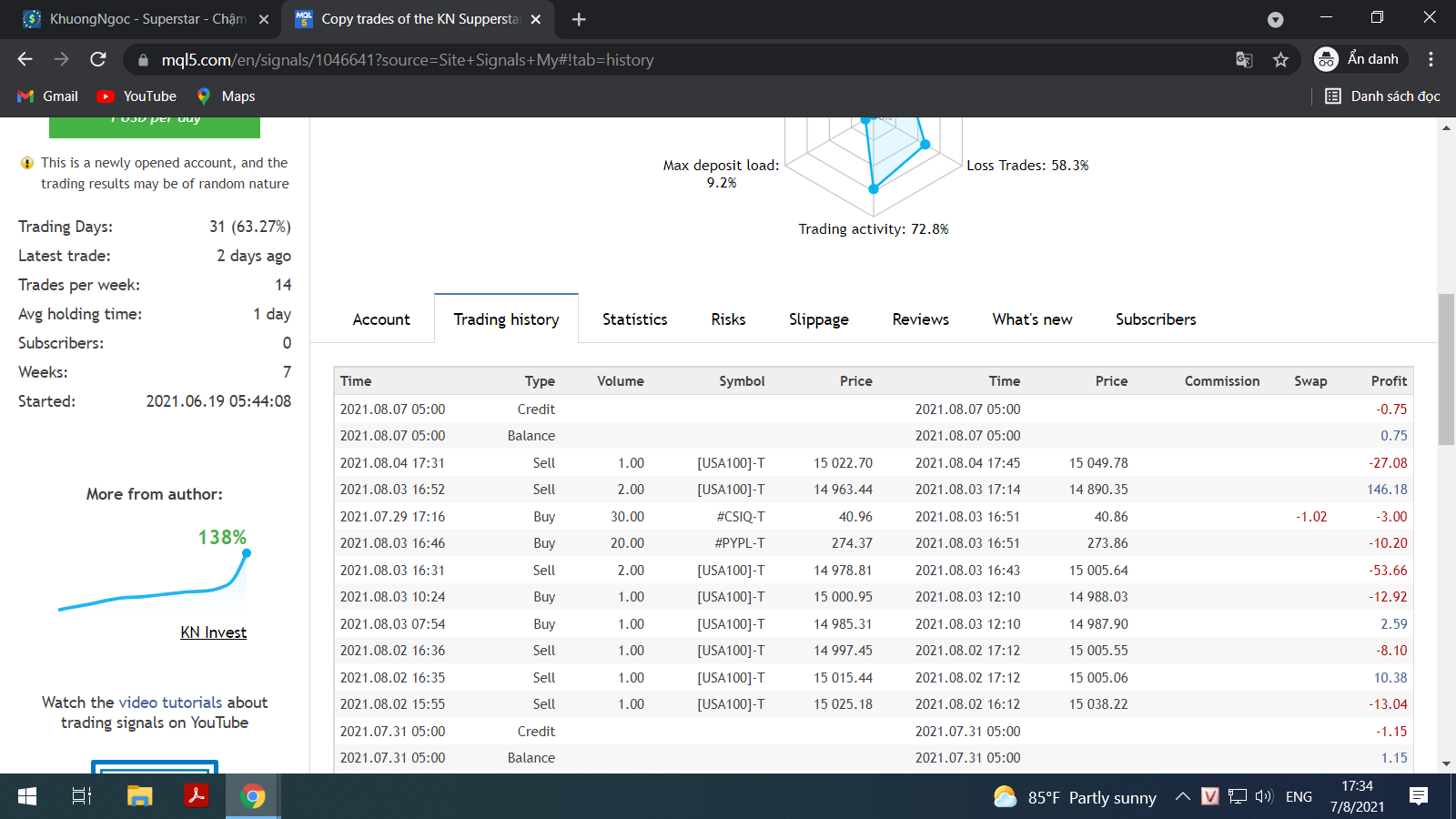Open the Google Translate page icon
The height and width of the screenshot is (819, 1456).
[1244, 60]
